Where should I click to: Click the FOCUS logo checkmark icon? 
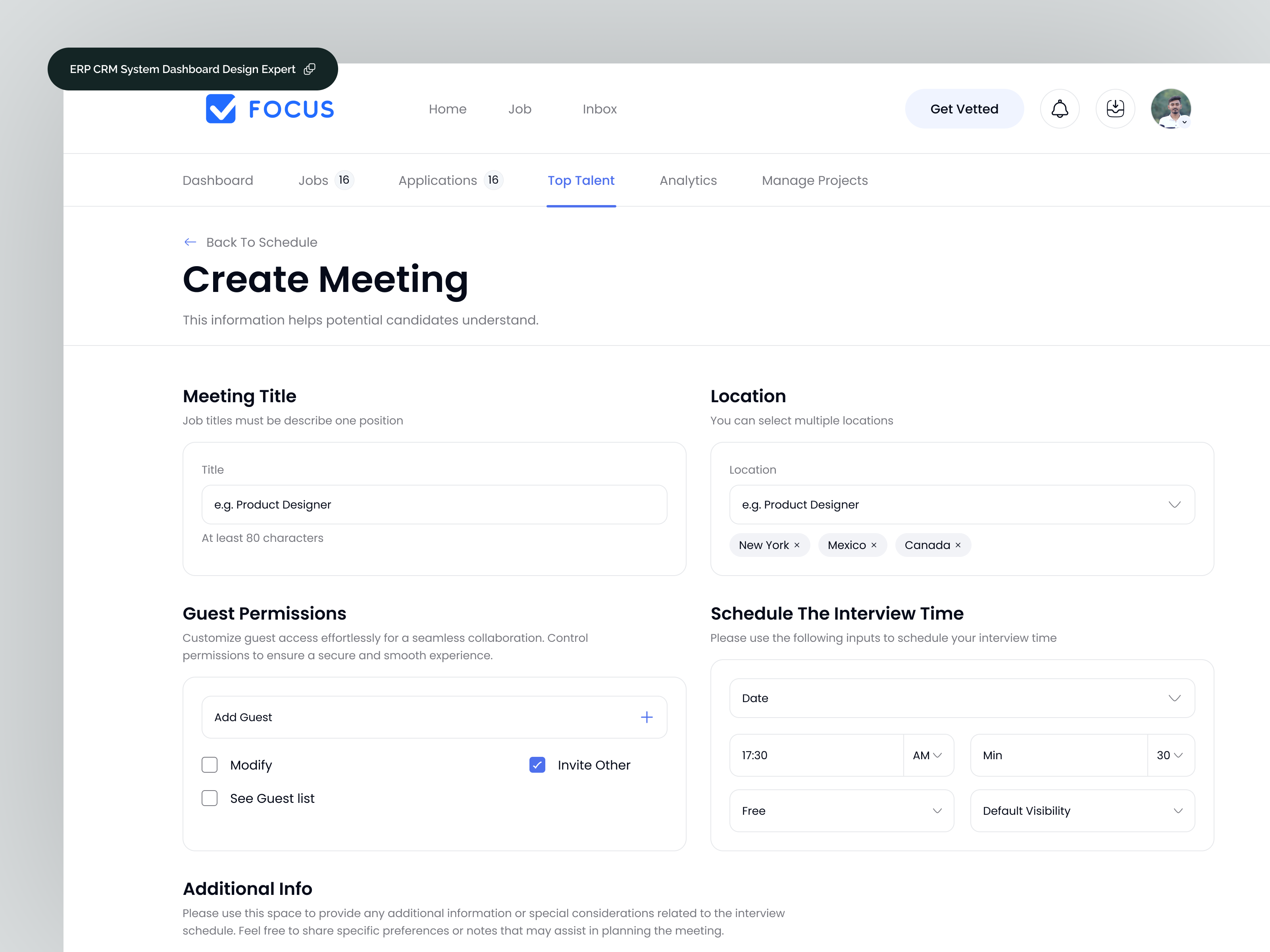pos(221,108)
